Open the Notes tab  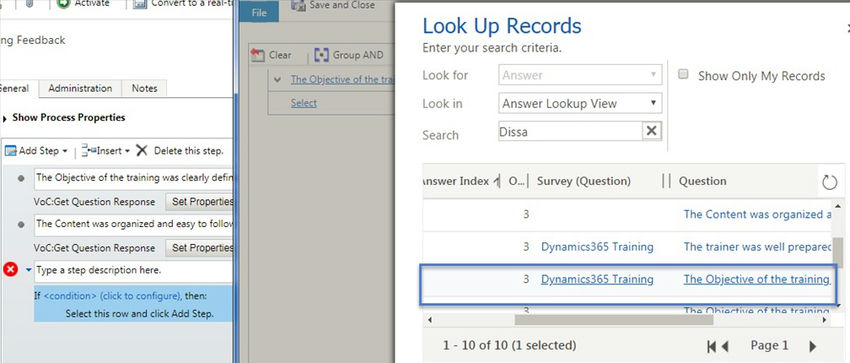pos(144,88)
